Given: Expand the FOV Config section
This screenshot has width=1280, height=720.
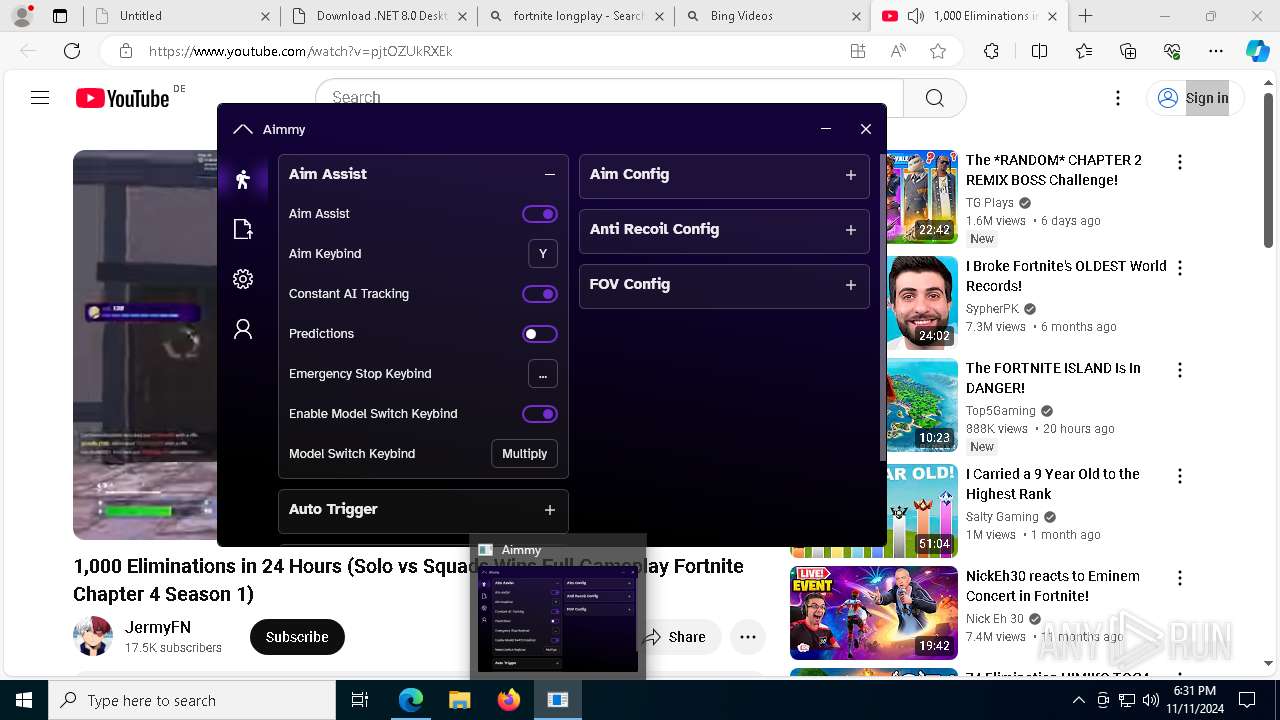Looking at the screenshot, I should [x=851, y=285].
